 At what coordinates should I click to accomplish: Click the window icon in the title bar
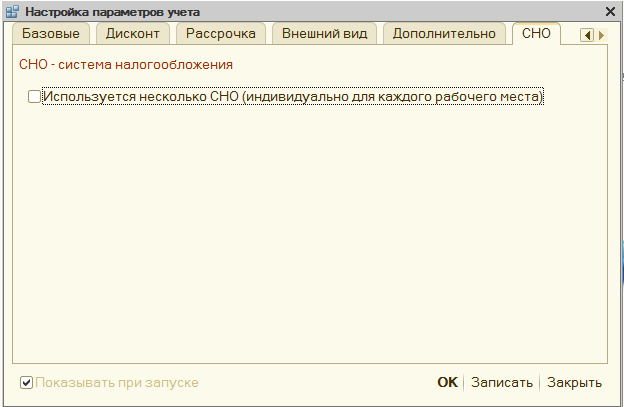click(12, 12)
